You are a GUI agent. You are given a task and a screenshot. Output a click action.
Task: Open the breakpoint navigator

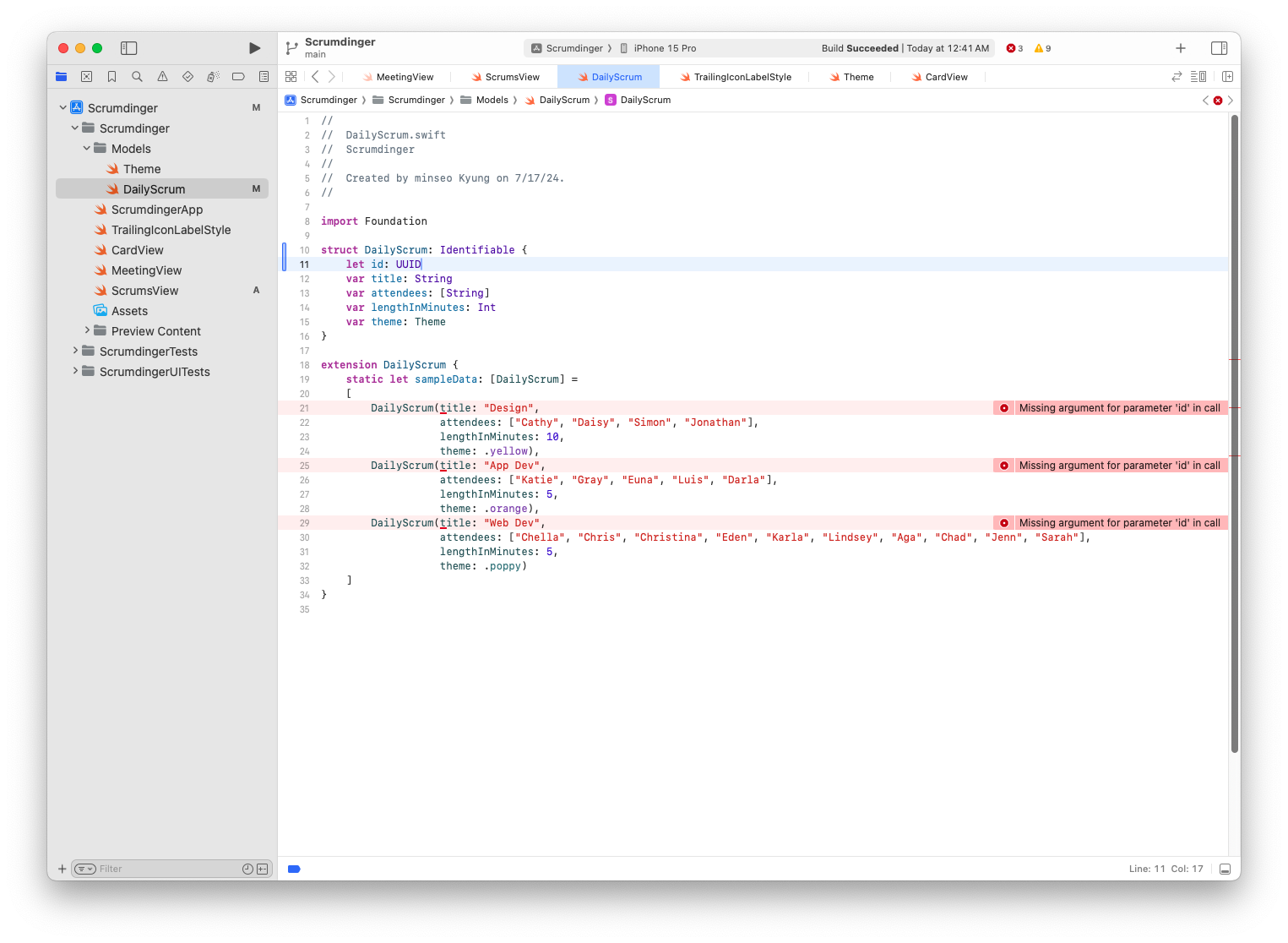coord(238,77)
